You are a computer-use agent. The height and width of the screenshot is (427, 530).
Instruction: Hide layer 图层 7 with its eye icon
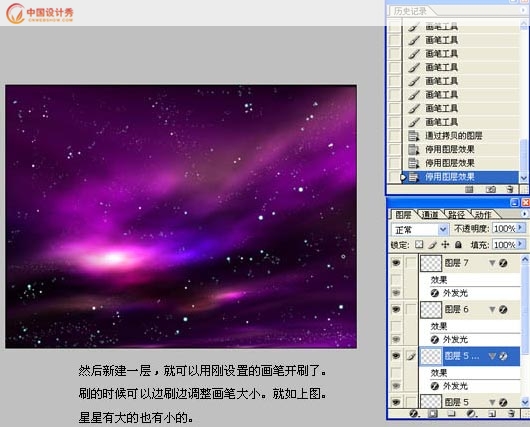click(x=396, y=263)
